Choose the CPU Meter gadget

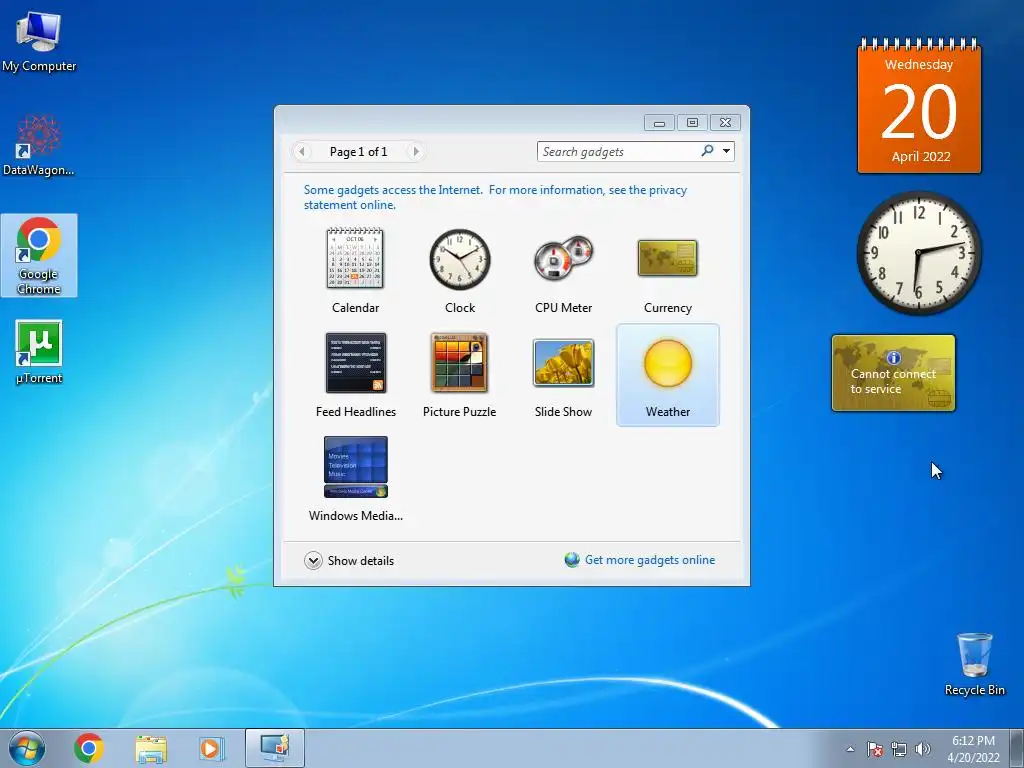click(x=564, y=270)
